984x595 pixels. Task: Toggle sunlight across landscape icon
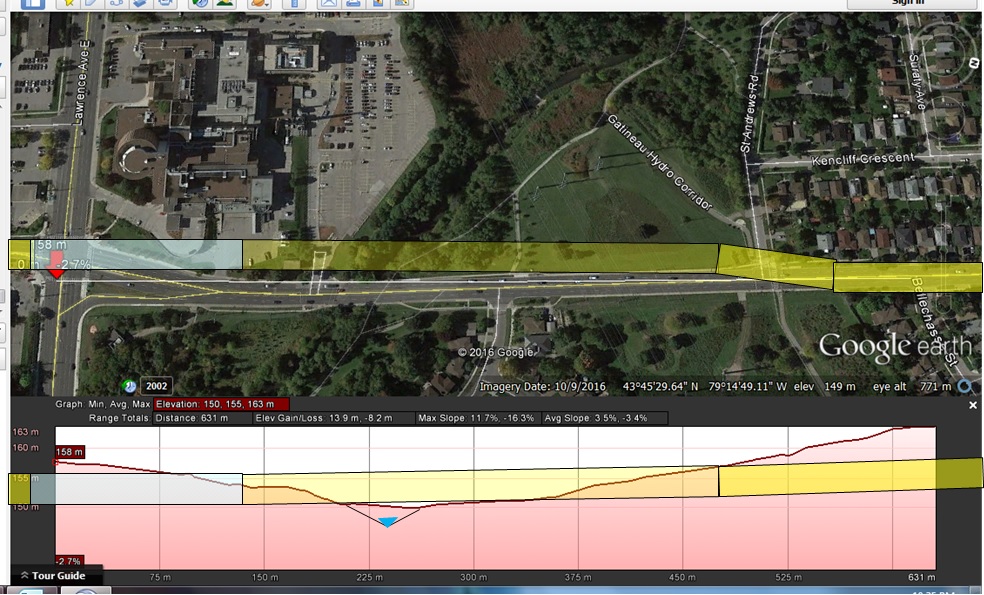(224, 3)
